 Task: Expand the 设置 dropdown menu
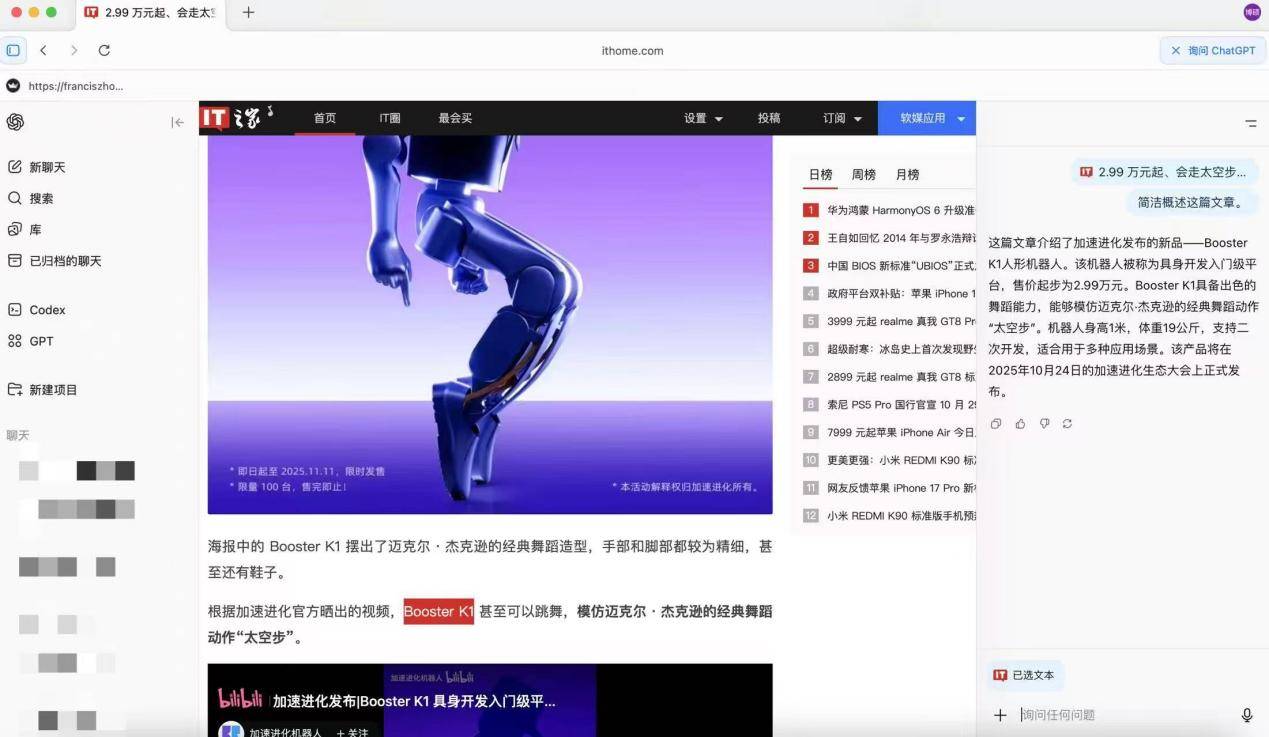[x=703, y=118]
